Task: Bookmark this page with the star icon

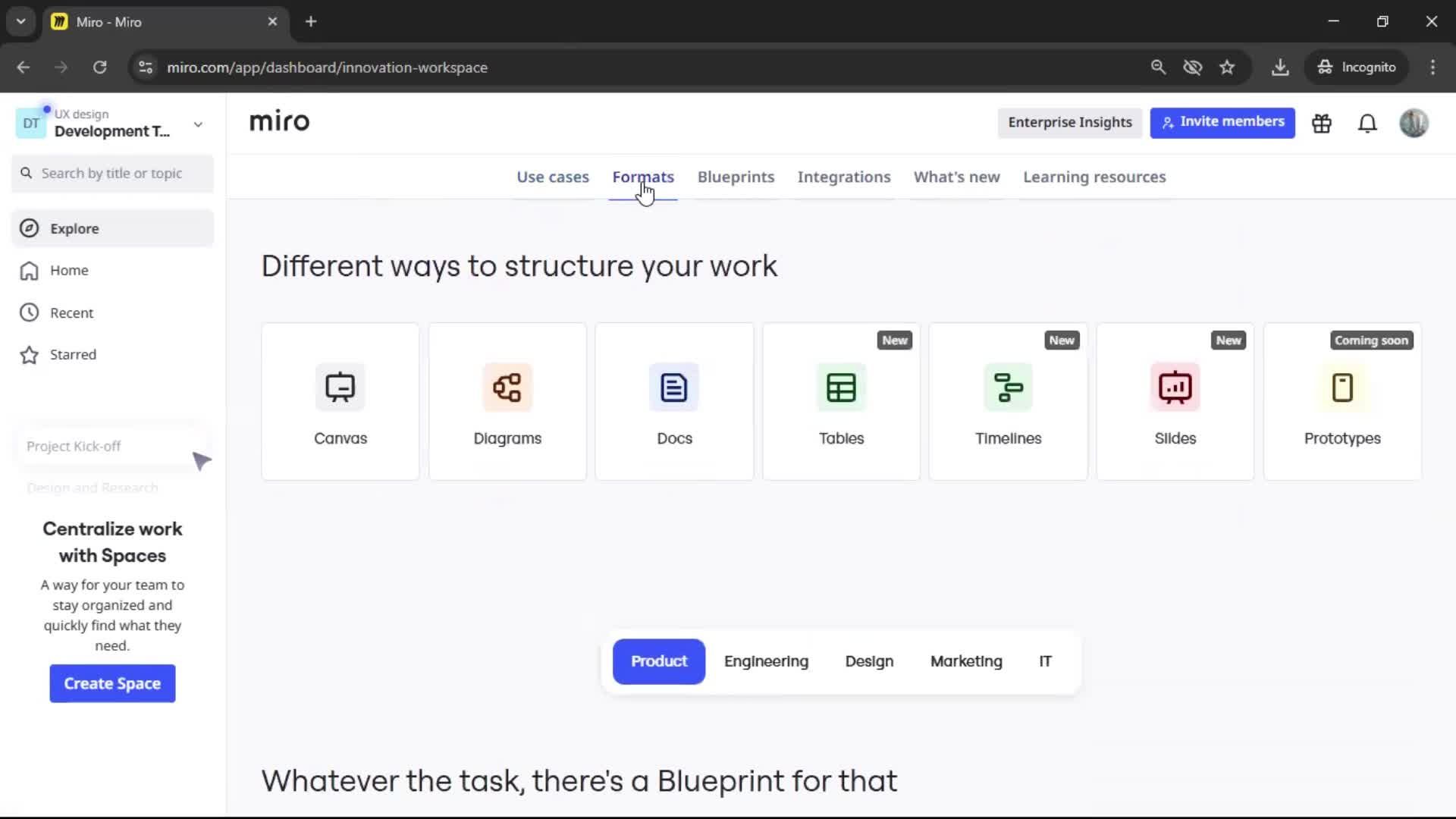Action: pyautogui.click(x=1227, y=67)
